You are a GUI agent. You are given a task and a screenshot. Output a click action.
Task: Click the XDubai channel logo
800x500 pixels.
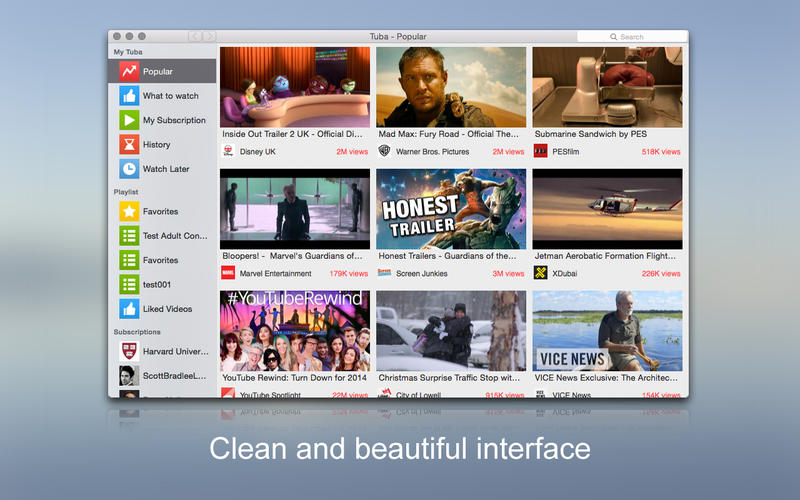coord(541,273)
